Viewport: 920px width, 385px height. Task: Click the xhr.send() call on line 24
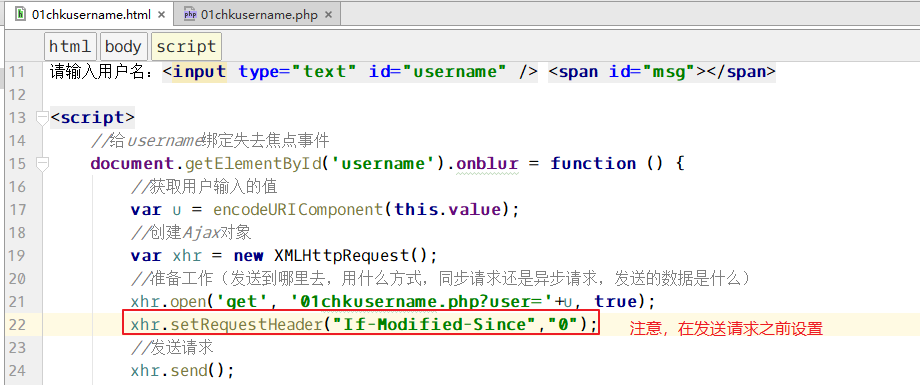click(x=182, y=371)
